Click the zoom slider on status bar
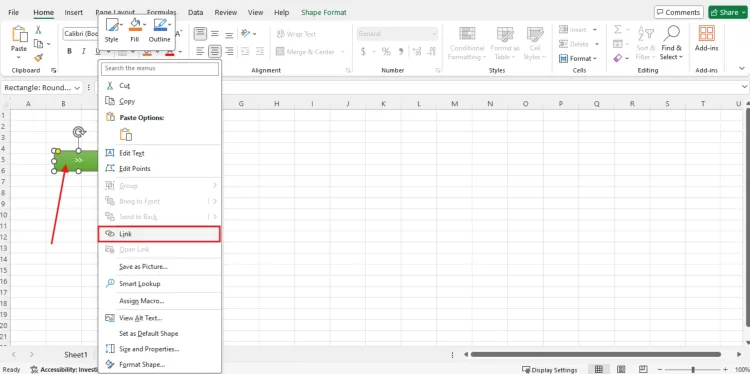The width and height of the screenshot is (750, 374). (692, 370)
